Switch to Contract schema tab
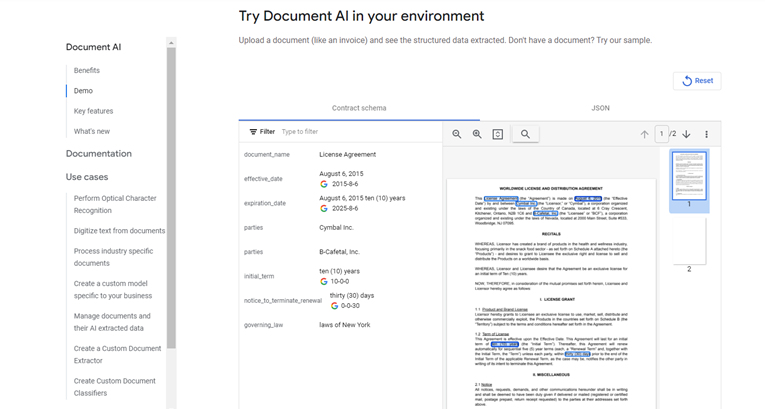The image size is (765, 409). coord(359,108)
